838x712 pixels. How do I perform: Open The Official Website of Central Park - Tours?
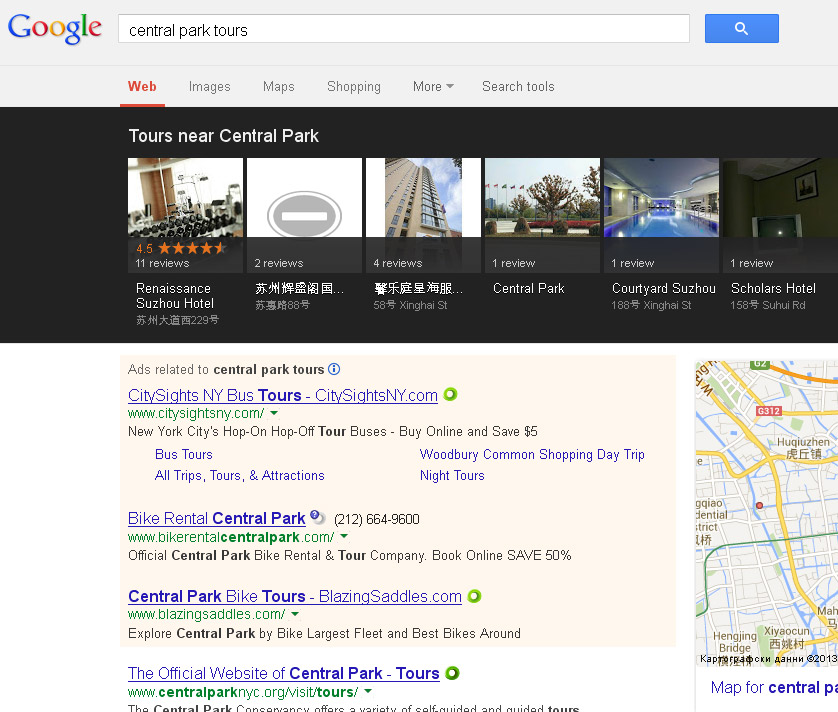pyautogui.click(x=283, y=674)
